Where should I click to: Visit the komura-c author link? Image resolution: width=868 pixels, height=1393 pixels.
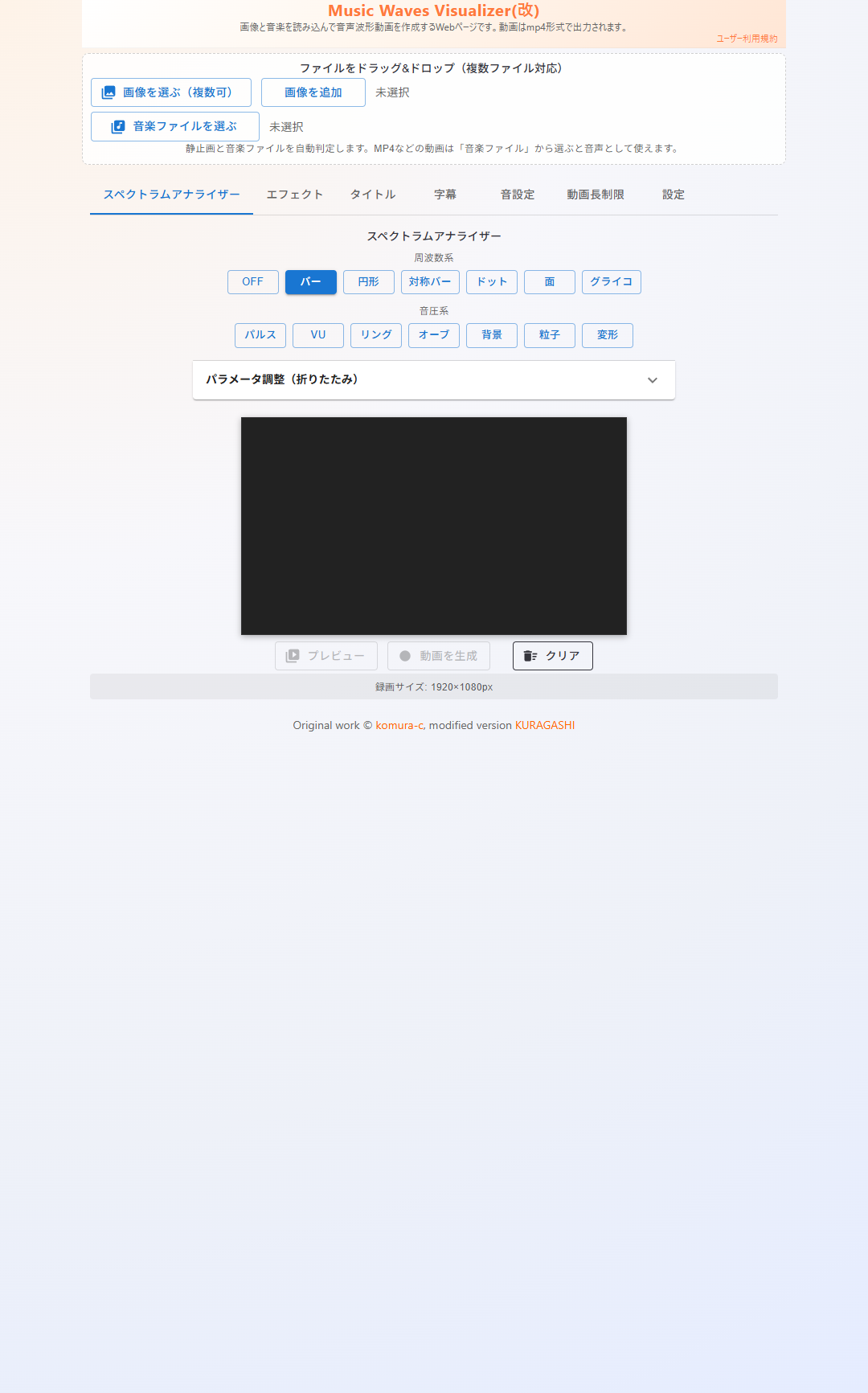(399, 725)
